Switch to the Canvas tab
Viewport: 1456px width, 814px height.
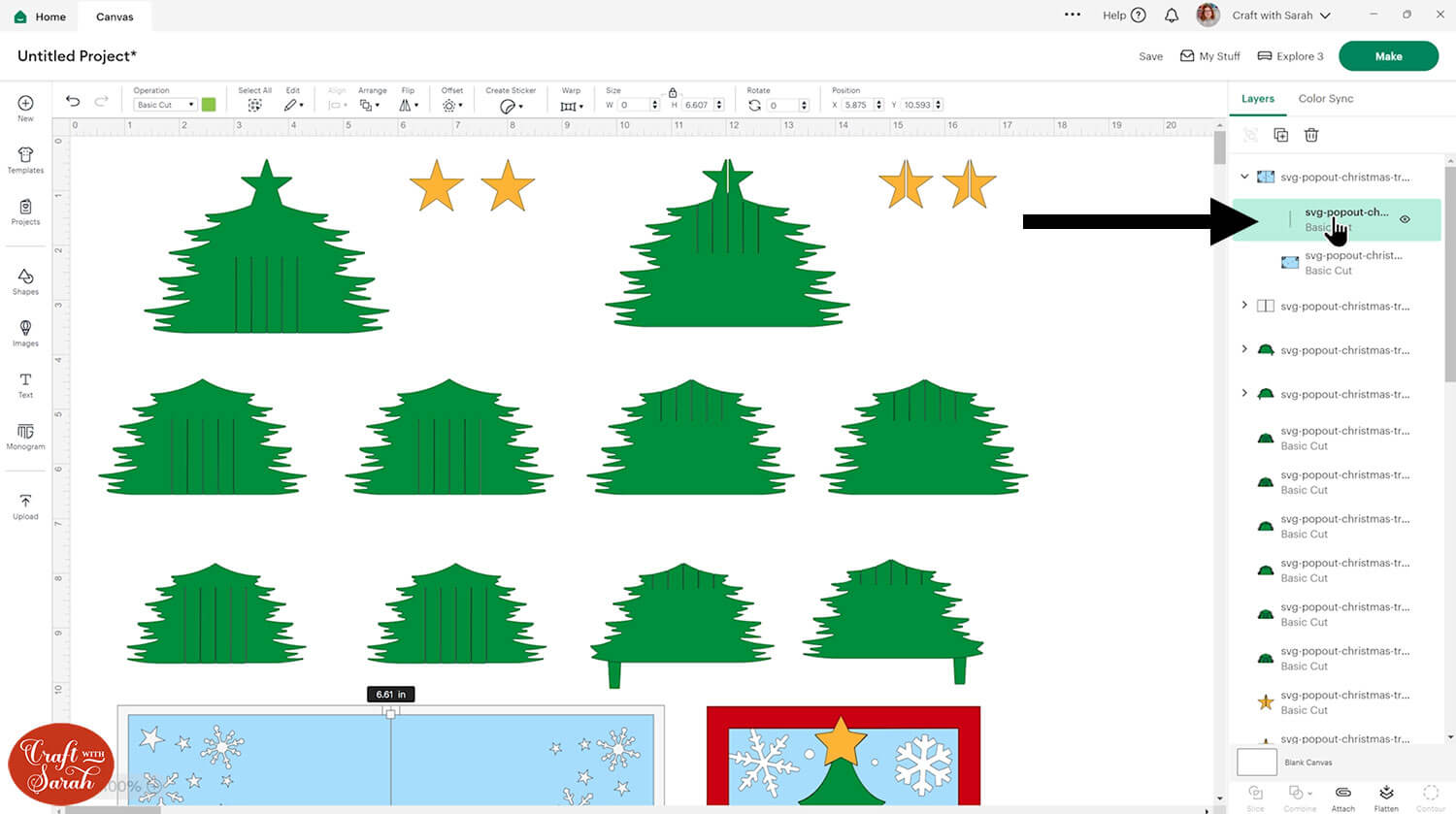[115, 16]
